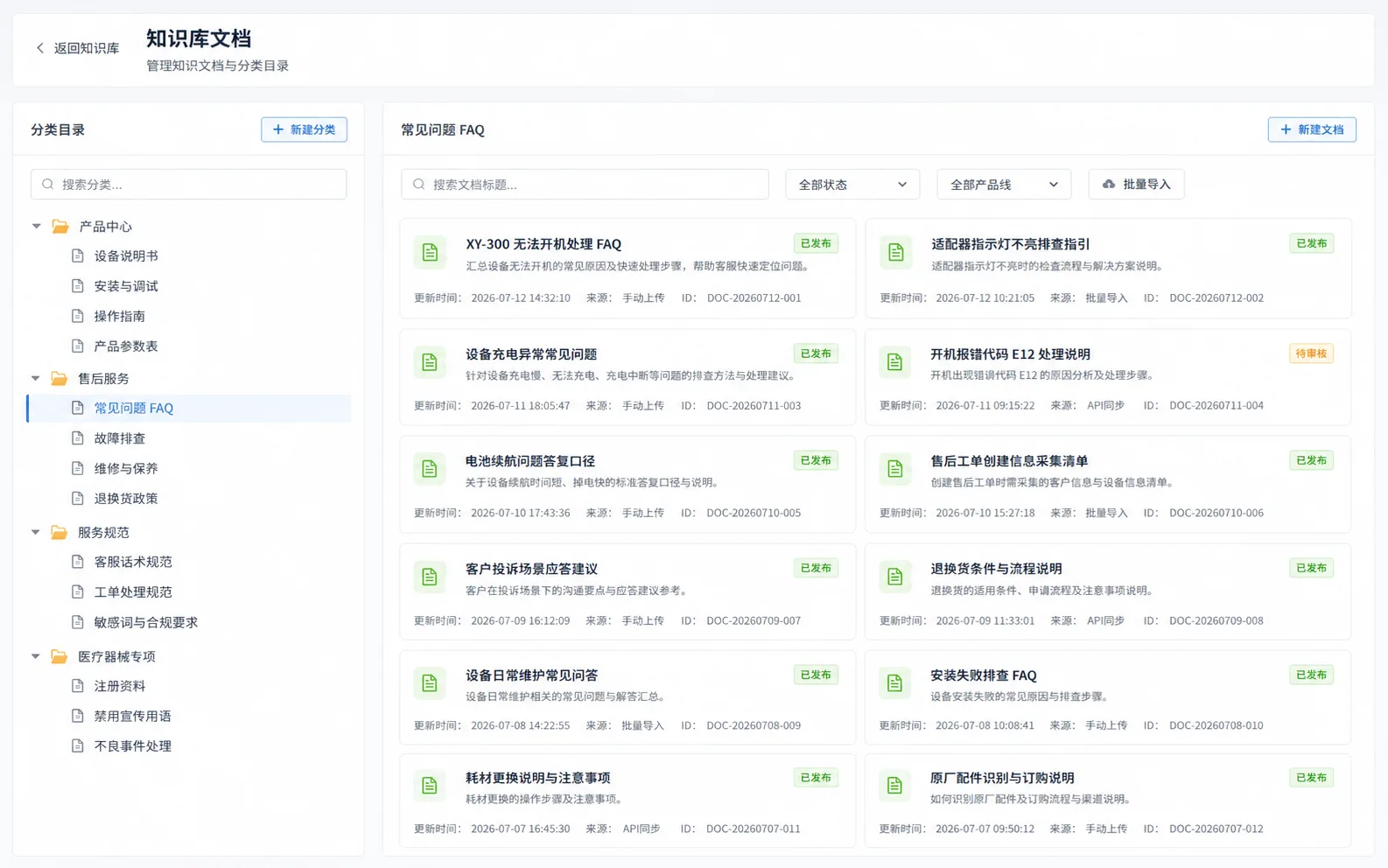
Task: Click chevron arrow of 全部产品线
Action: (1054, 185)
